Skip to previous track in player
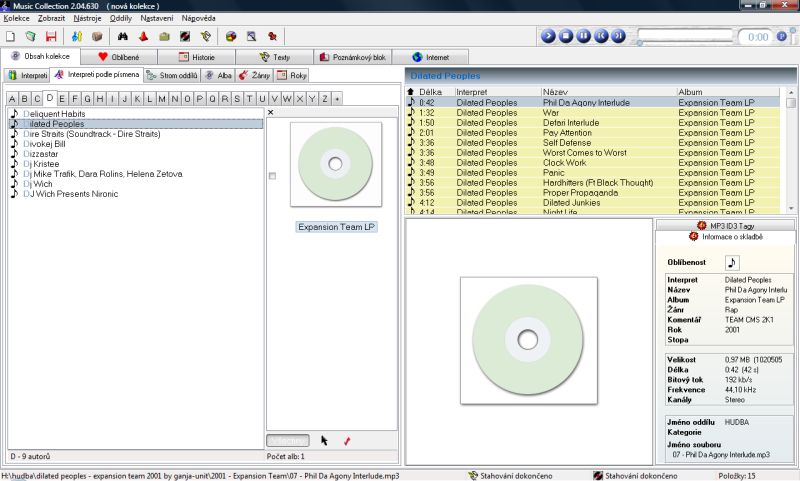800x481 pixels. pyautogui.click(x=601, y=36)
